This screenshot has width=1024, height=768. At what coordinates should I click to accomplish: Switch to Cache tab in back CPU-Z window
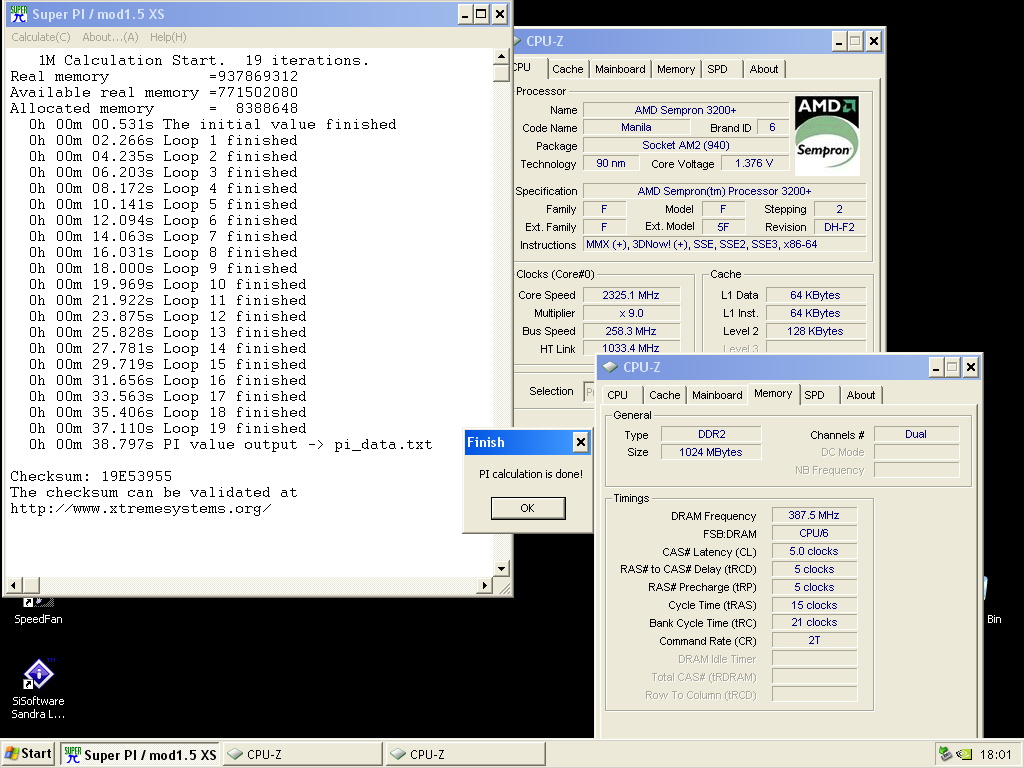[x=568, y=69]
